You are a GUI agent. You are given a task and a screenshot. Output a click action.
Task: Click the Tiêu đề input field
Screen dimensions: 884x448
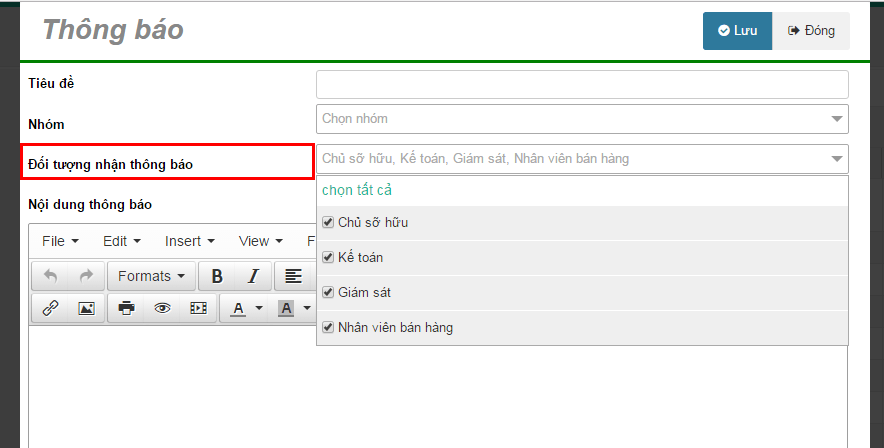582,85
